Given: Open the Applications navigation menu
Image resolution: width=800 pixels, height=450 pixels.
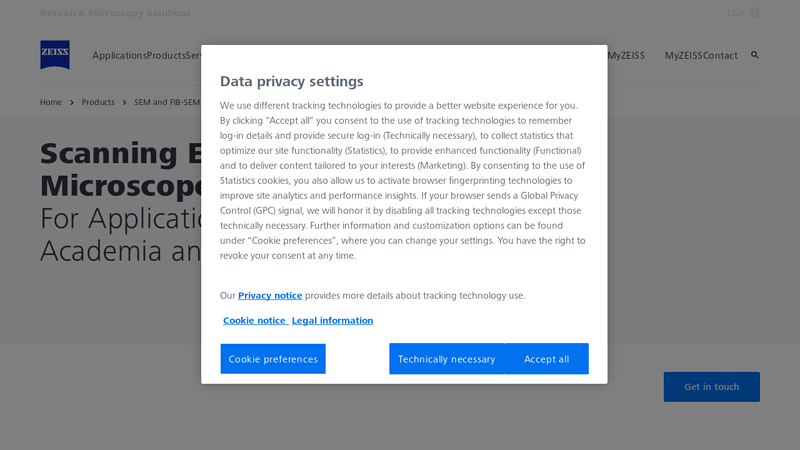Looking at the screenshot, I should [119, 56].
